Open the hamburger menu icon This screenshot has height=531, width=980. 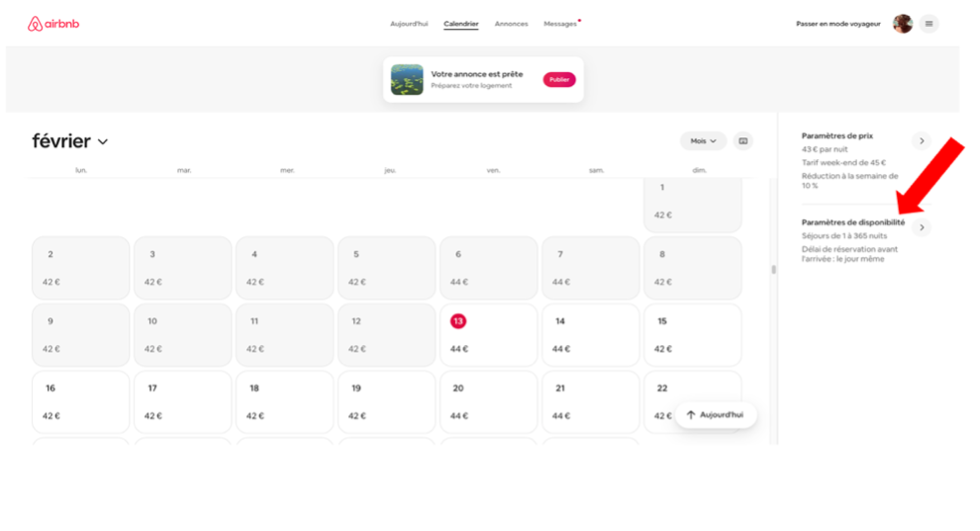tap(929, 24)
